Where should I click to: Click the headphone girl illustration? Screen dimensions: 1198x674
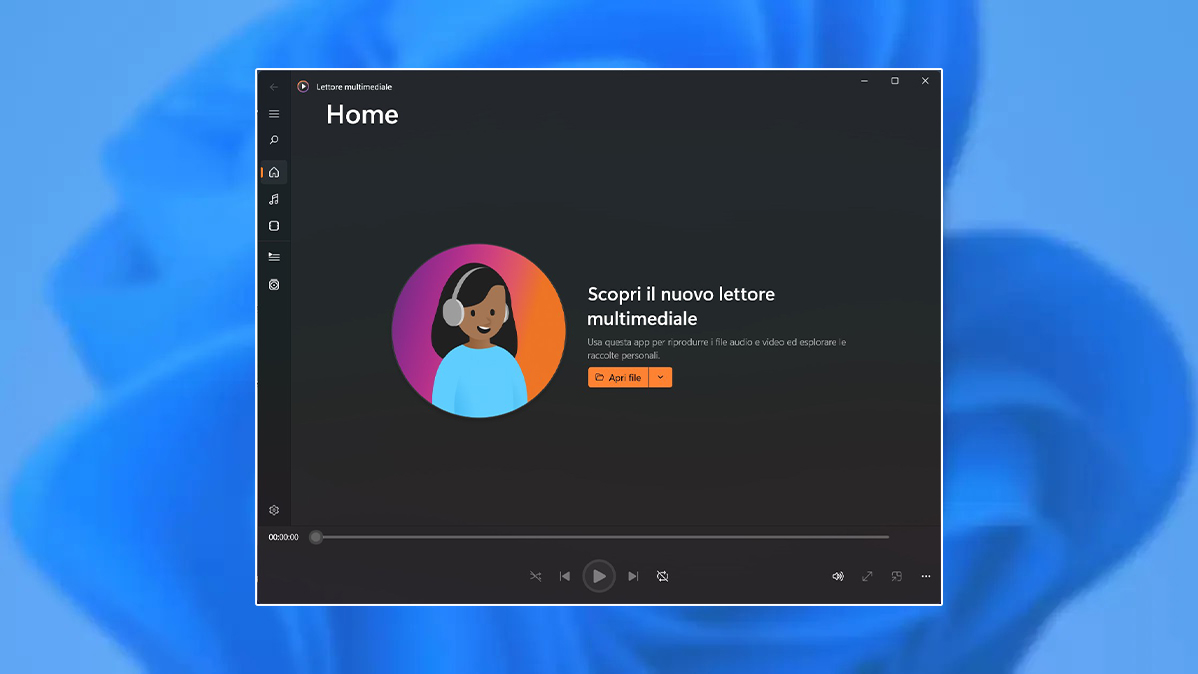[x=478, y=331]
